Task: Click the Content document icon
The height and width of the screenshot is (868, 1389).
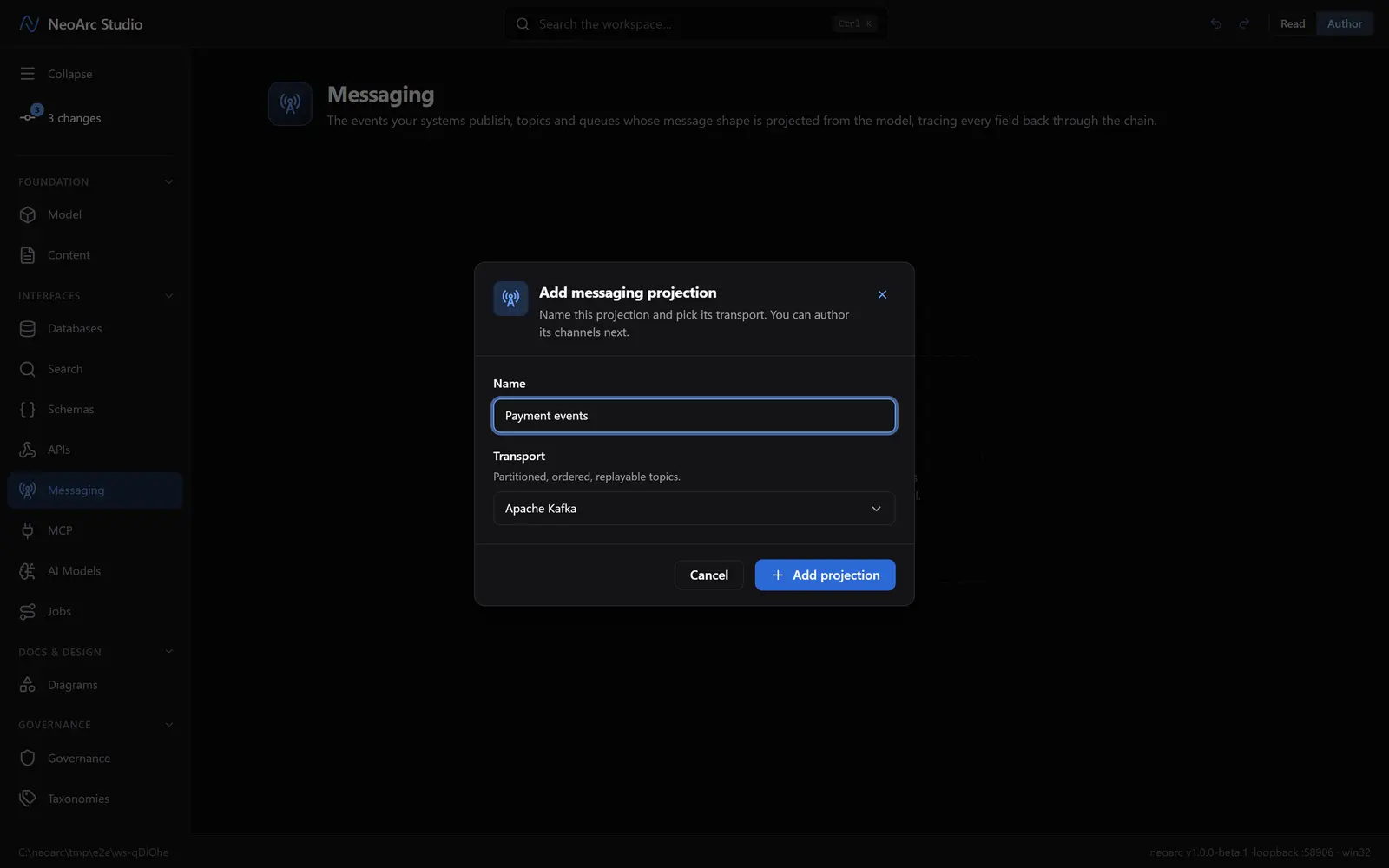Action: [x=28, y=255]
